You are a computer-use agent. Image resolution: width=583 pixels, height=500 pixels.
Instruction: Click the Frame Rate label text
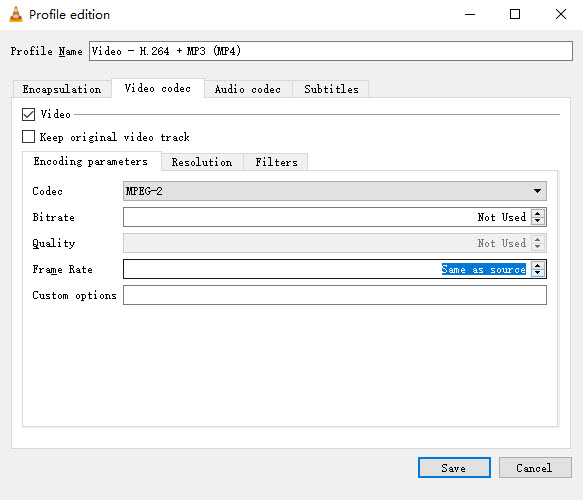(x=62, y=269)
